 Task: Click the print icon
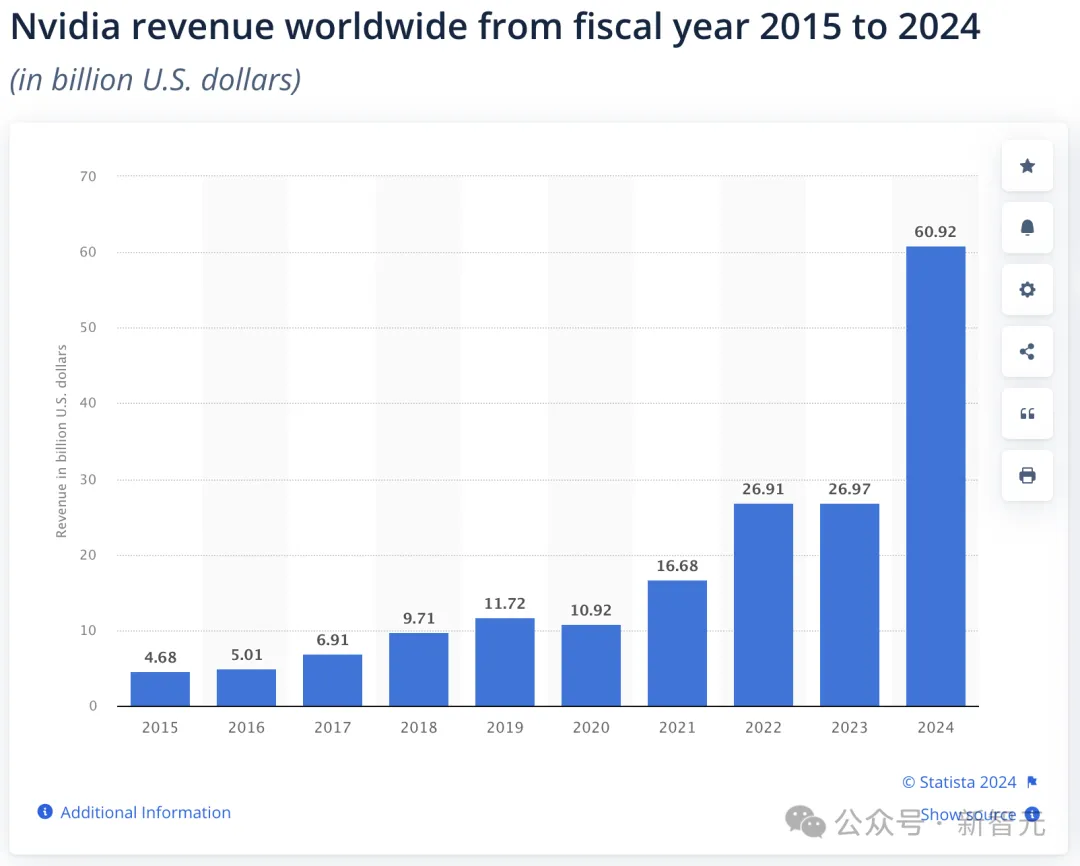click(x=1027, y=476)
